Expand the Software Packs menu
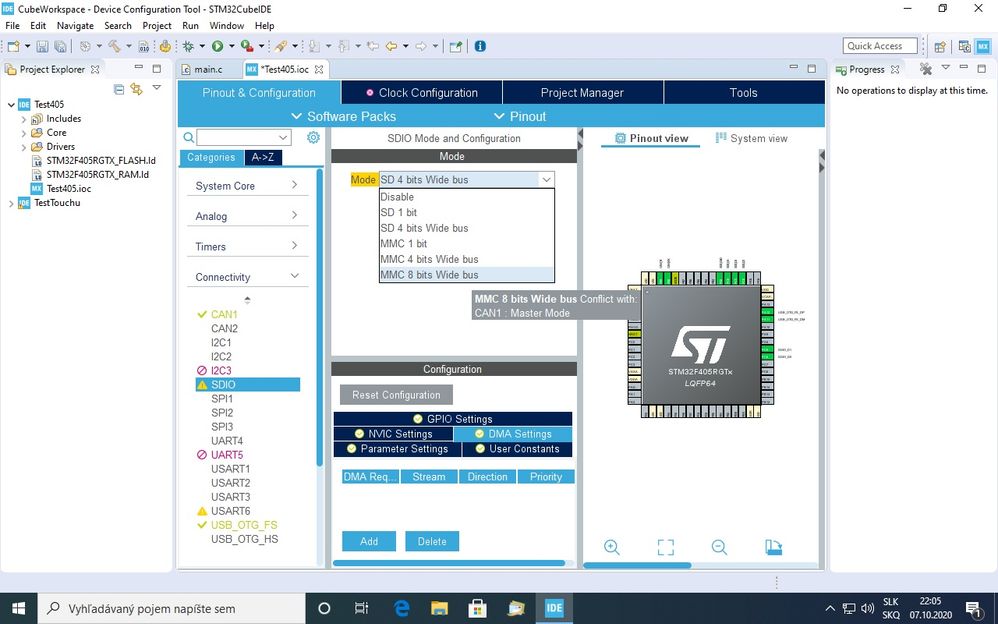 point(344,117)
